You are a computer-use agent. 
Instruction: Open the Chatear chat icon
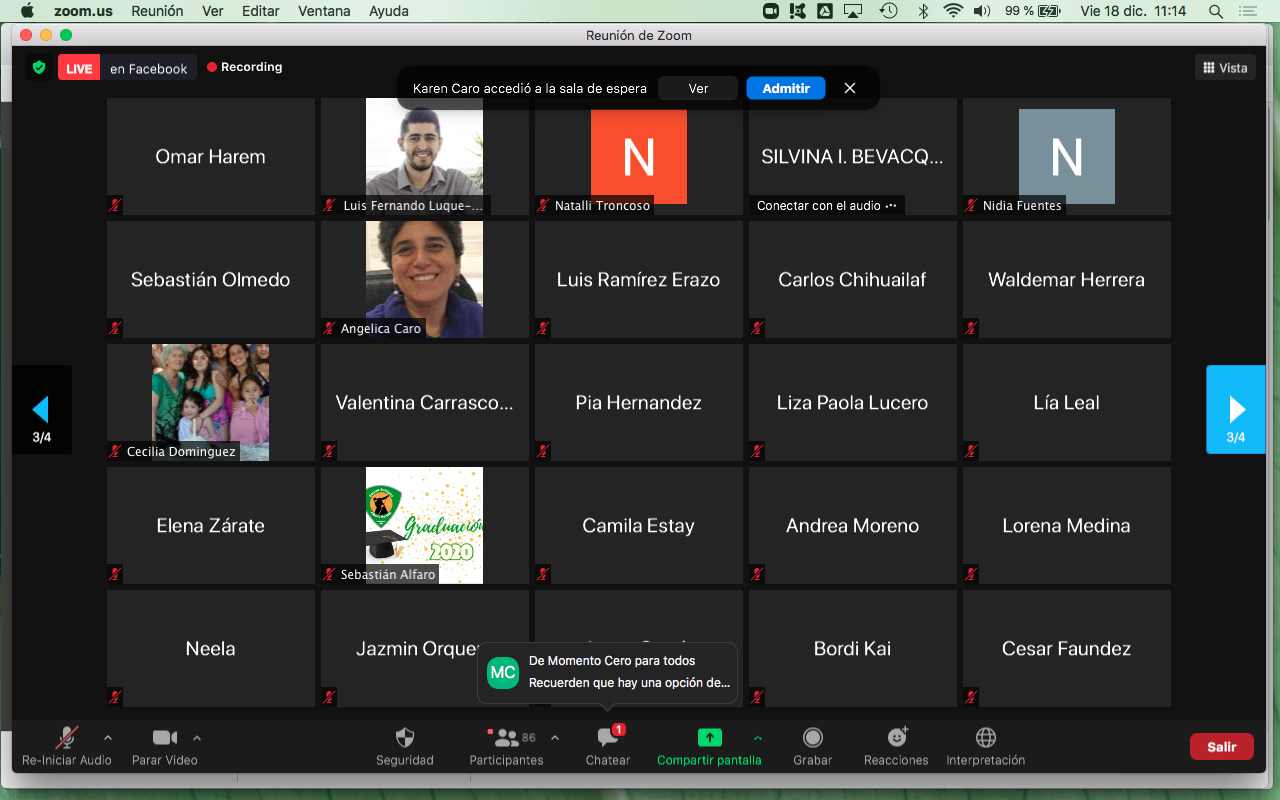click(x=607, y=739)
